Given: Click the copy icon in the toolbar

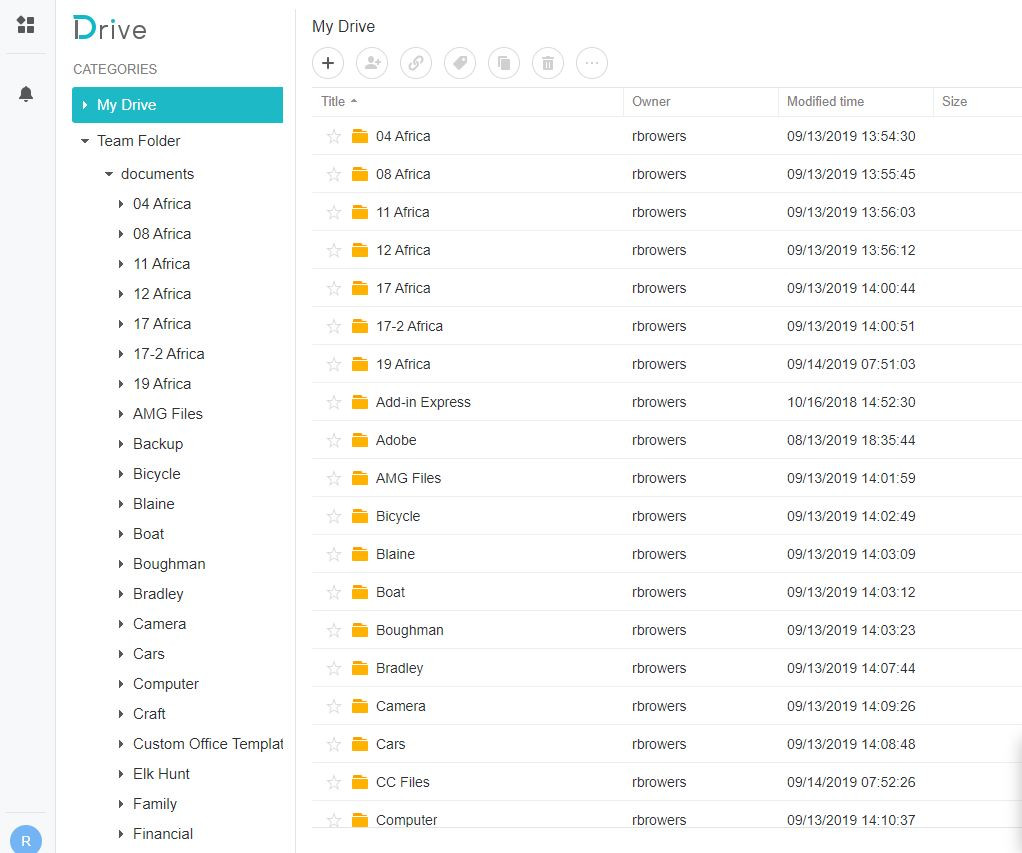Looking at the screenshot, I should [504, 63].
